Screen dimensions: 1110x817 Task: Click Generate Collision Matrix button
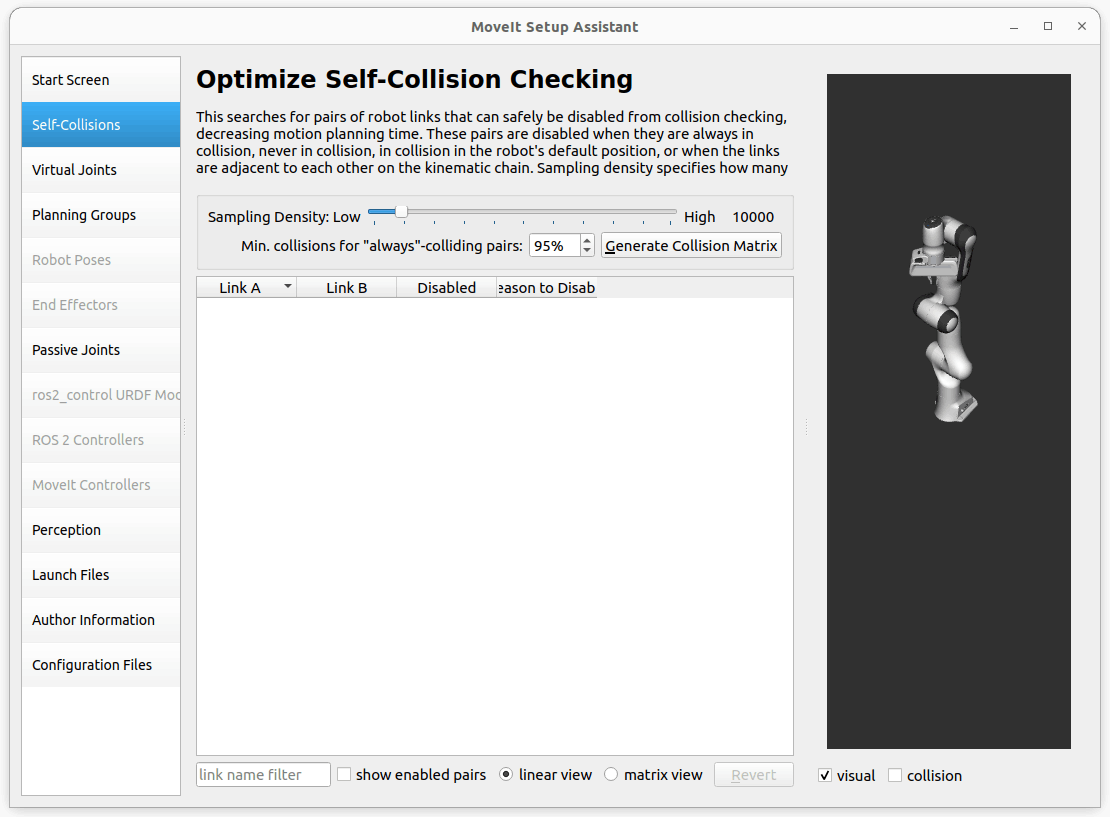tap(691, 246)
